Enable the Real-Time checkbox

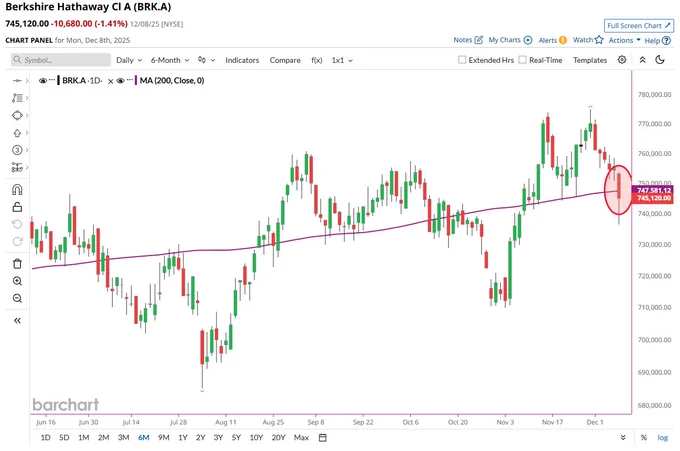tap(523, 60)
